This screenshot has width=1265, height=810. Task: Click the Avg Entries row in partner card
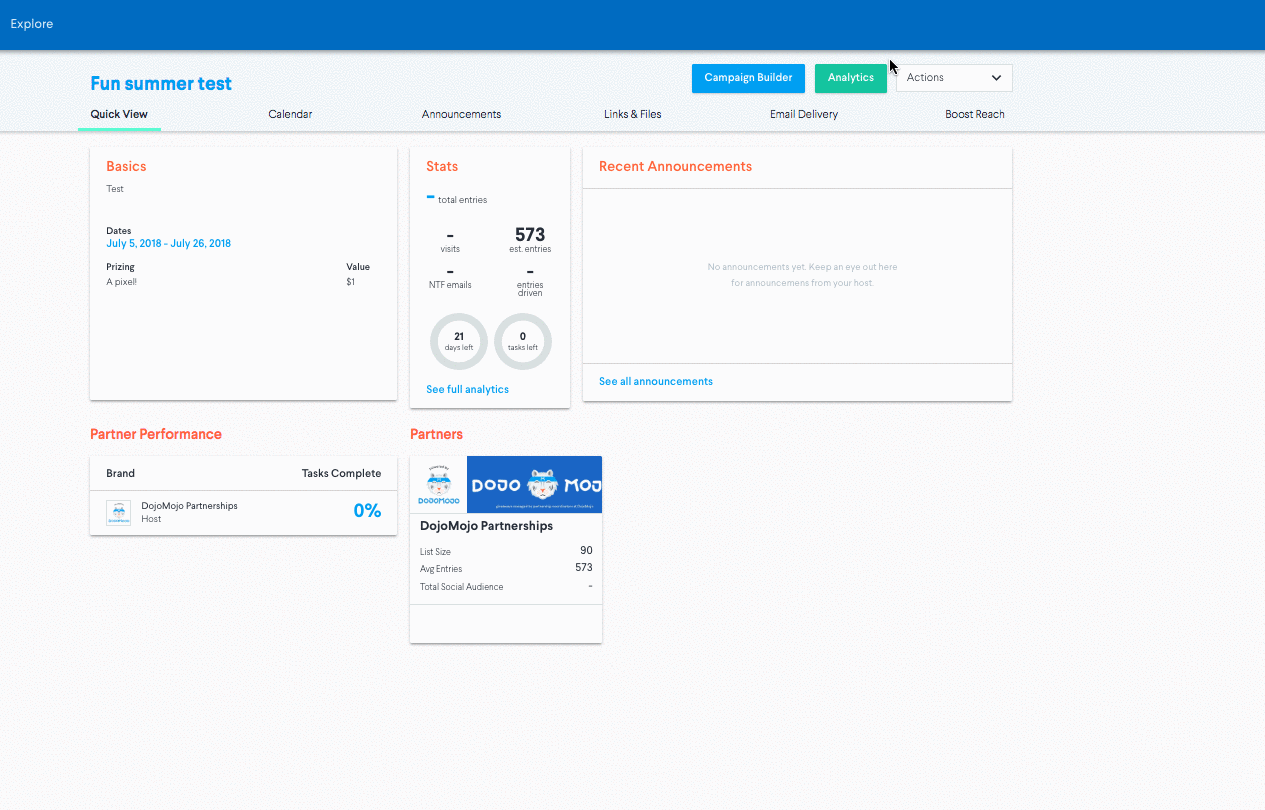coord(506,568)
